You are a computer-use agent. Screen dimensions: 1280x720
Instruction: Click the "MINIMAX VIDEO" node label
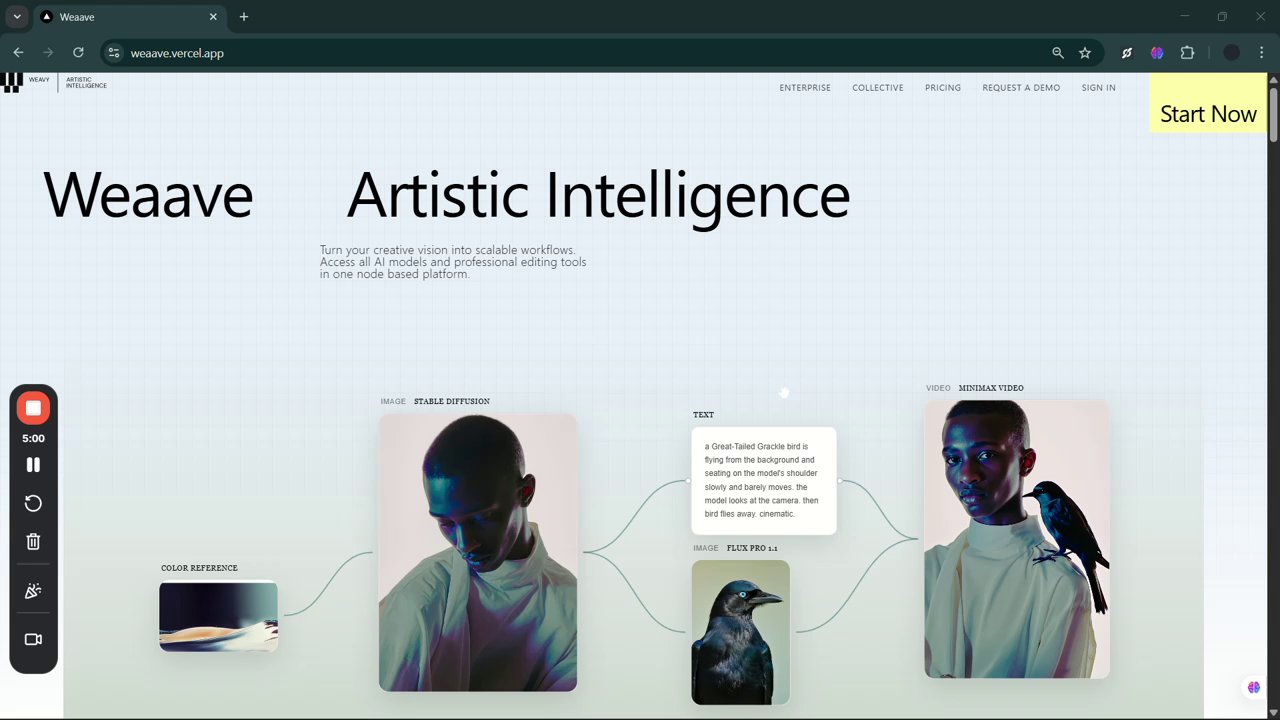tap(991, 388)
